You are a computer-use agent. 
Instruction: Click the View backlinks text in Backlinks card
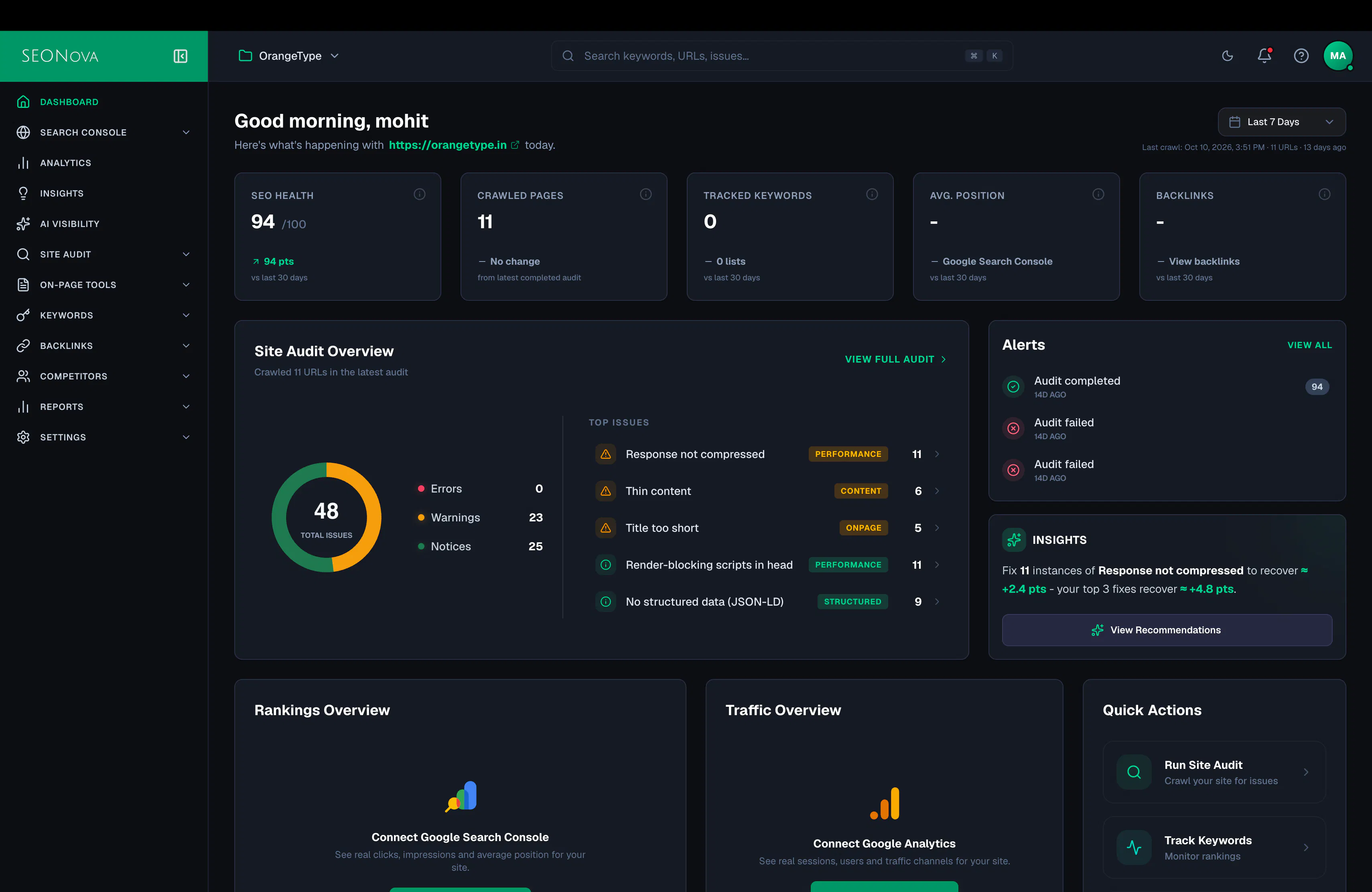(x=1204, y=261)
